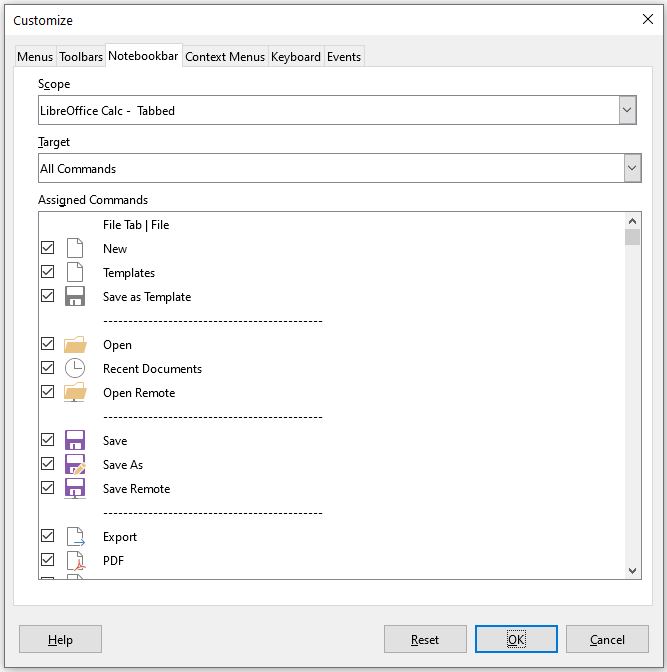Click the Open folder icon
The height and width of the screenshot is (672, 667).
point(75,344)
